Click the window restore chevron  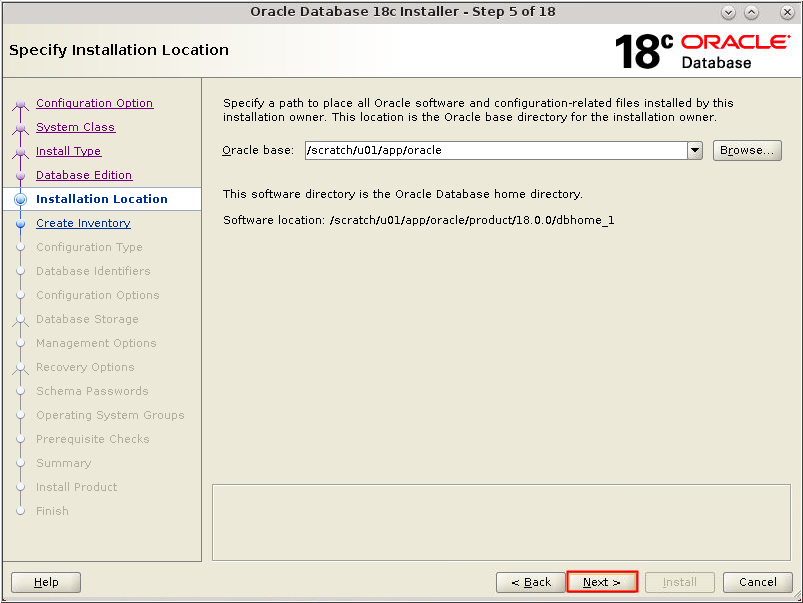(751, 12)
